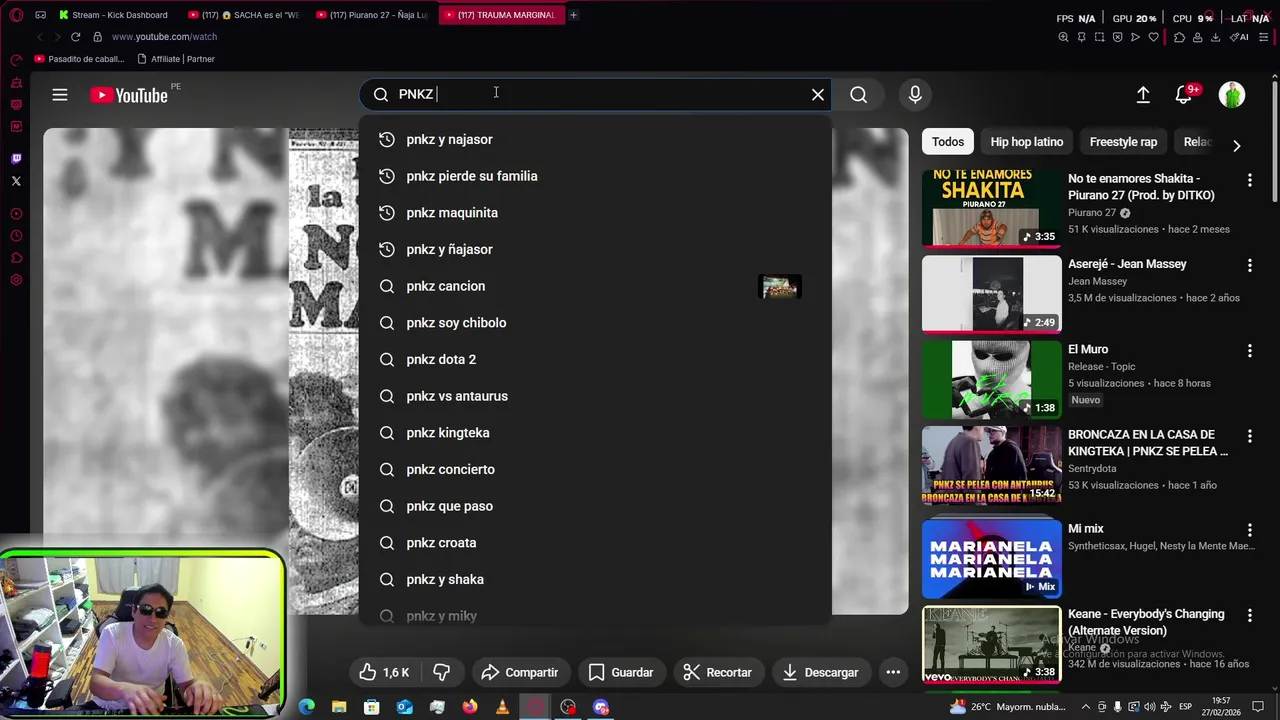The height and width of the screenshot is (720, 1280).
Task: Choose suggestion 'pnkz cancion'
Action: (x=595, y=286)
